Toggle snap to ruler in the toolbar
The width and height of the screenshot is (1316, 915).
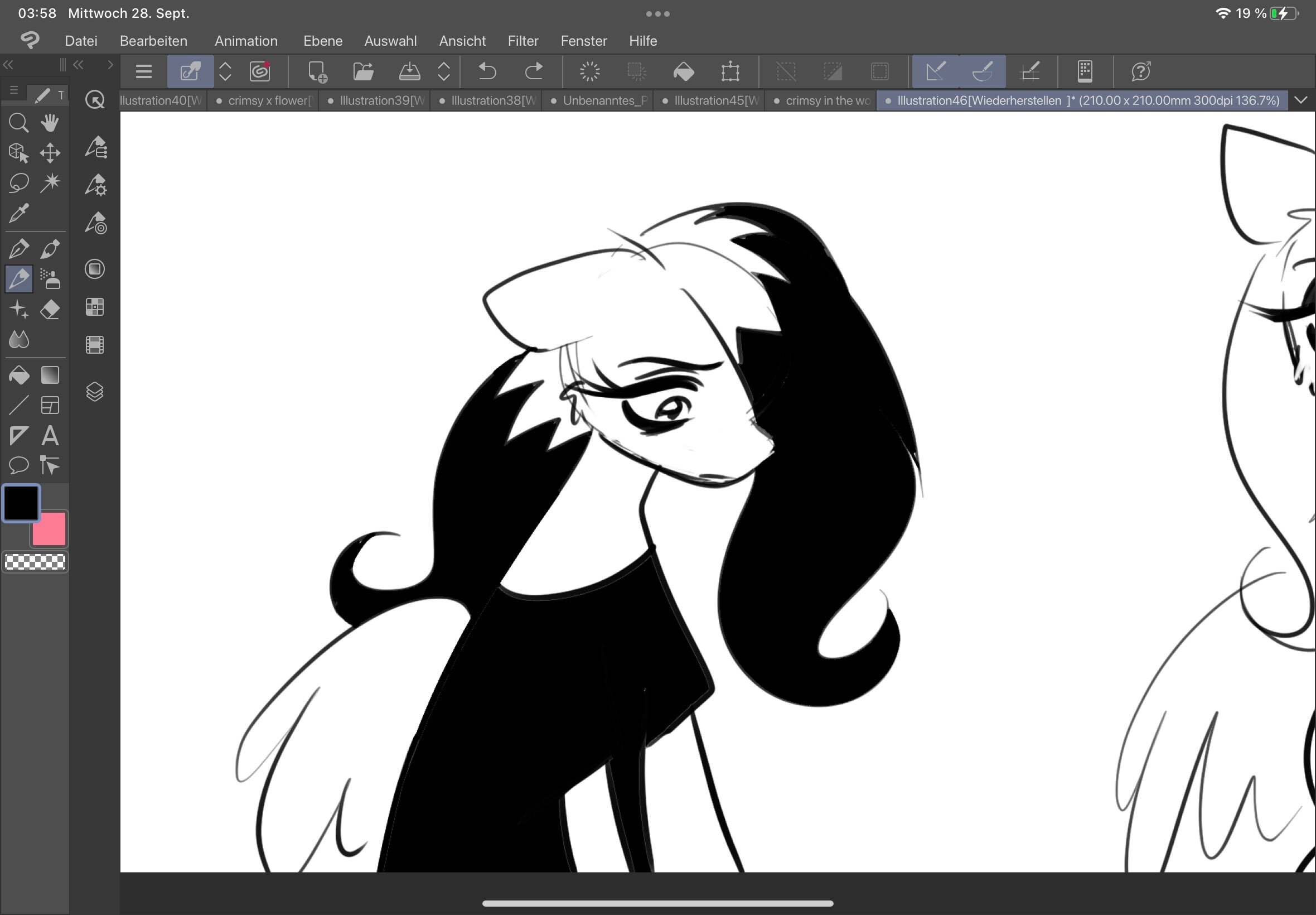tap(935, 71)
